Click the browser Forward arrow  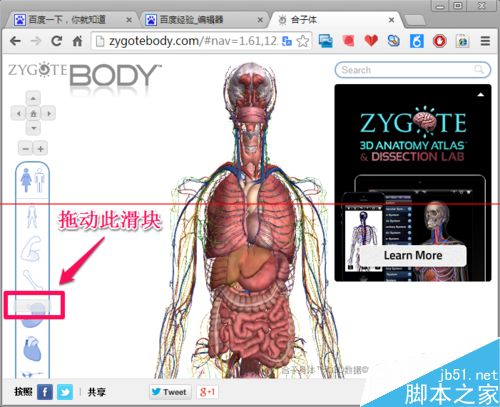coord(36,41)
